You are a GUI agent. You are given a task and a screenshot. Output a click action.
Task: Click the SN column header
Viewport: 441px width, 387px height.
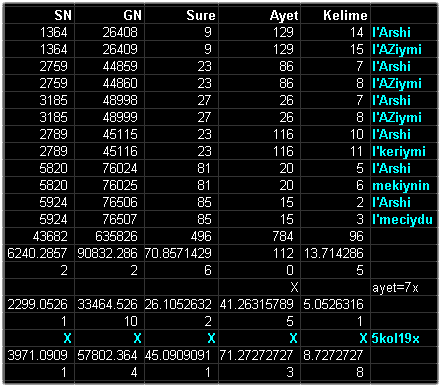[39, 15]
